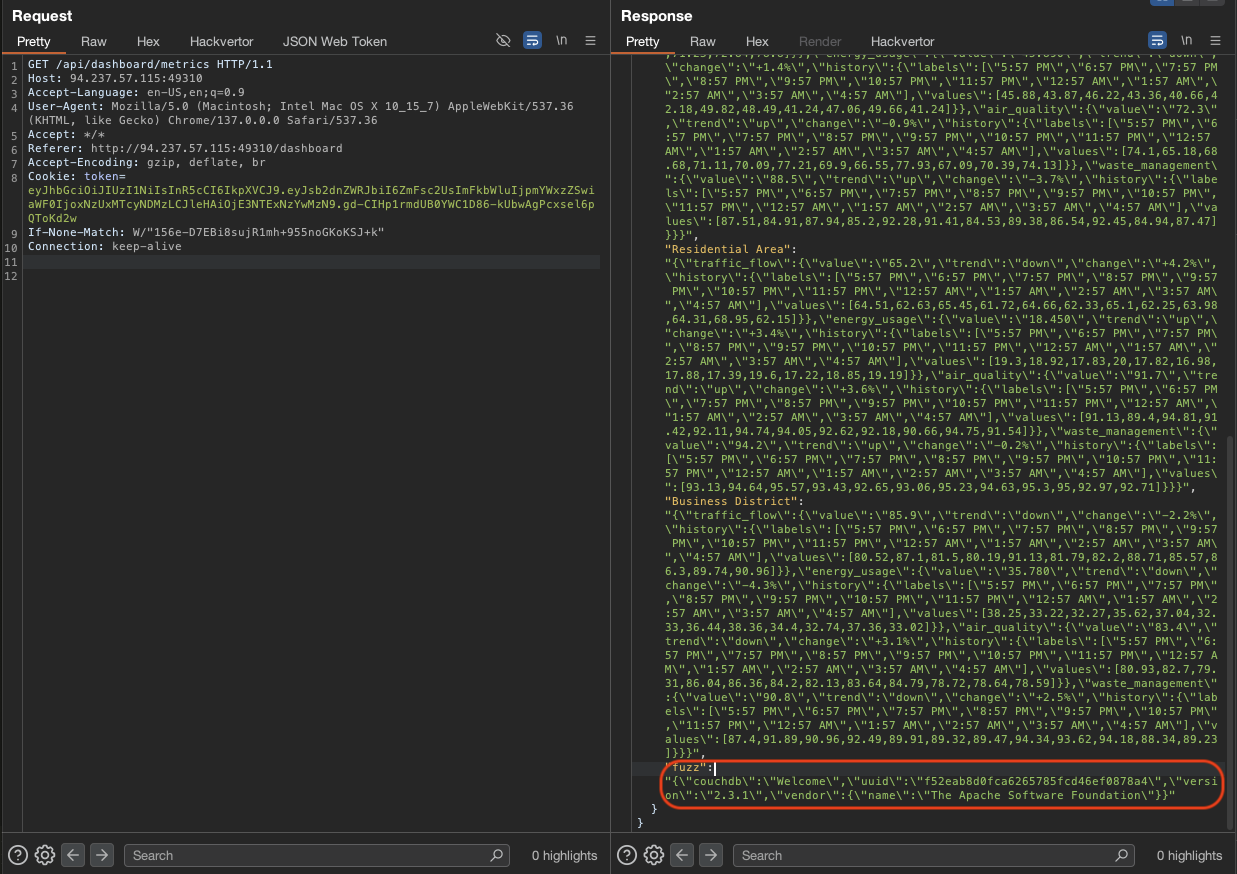Toggle the \n newline display in Response panel

[x=1186, y=41]
